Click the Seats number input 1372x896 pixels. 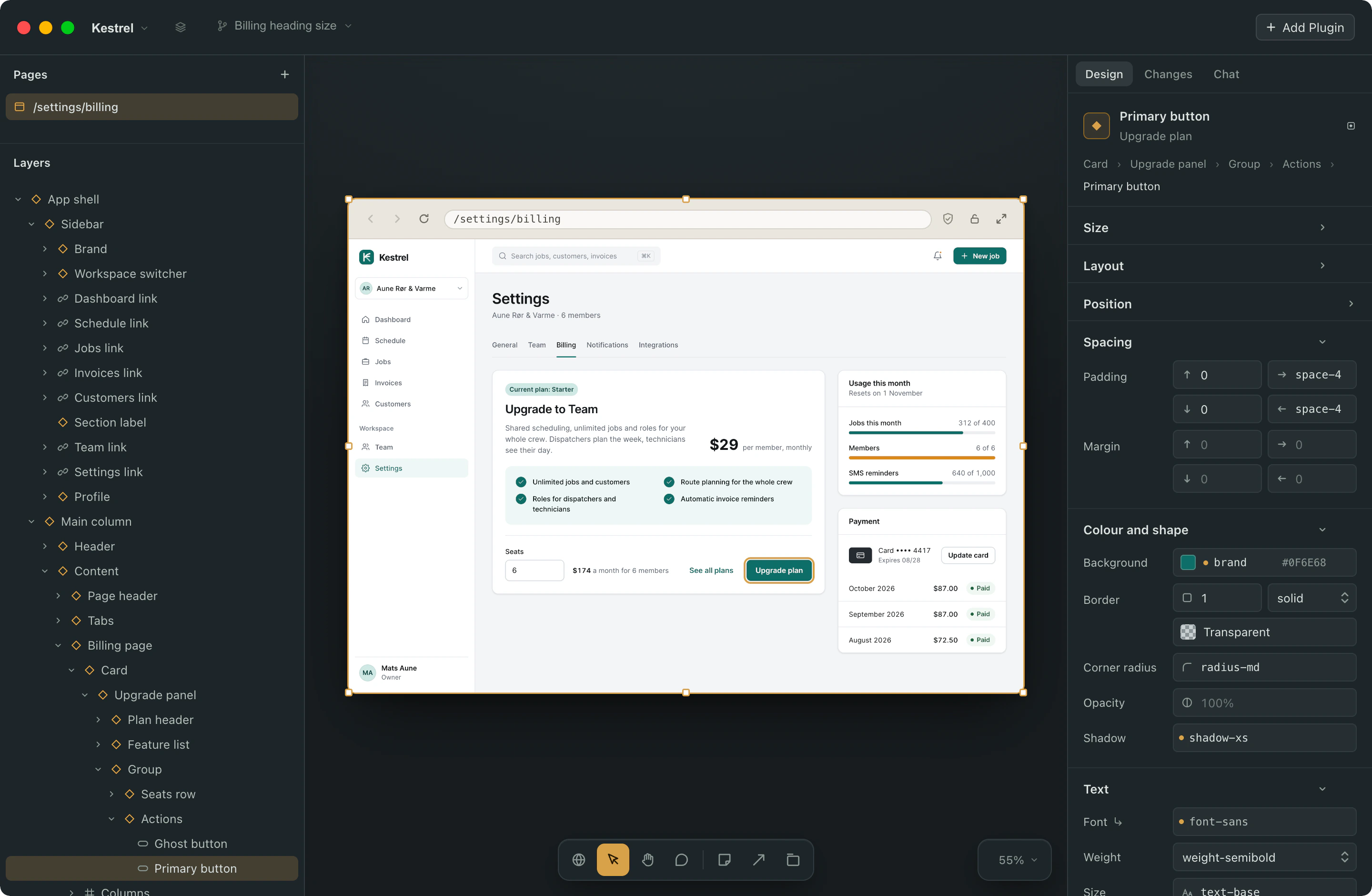535,570
